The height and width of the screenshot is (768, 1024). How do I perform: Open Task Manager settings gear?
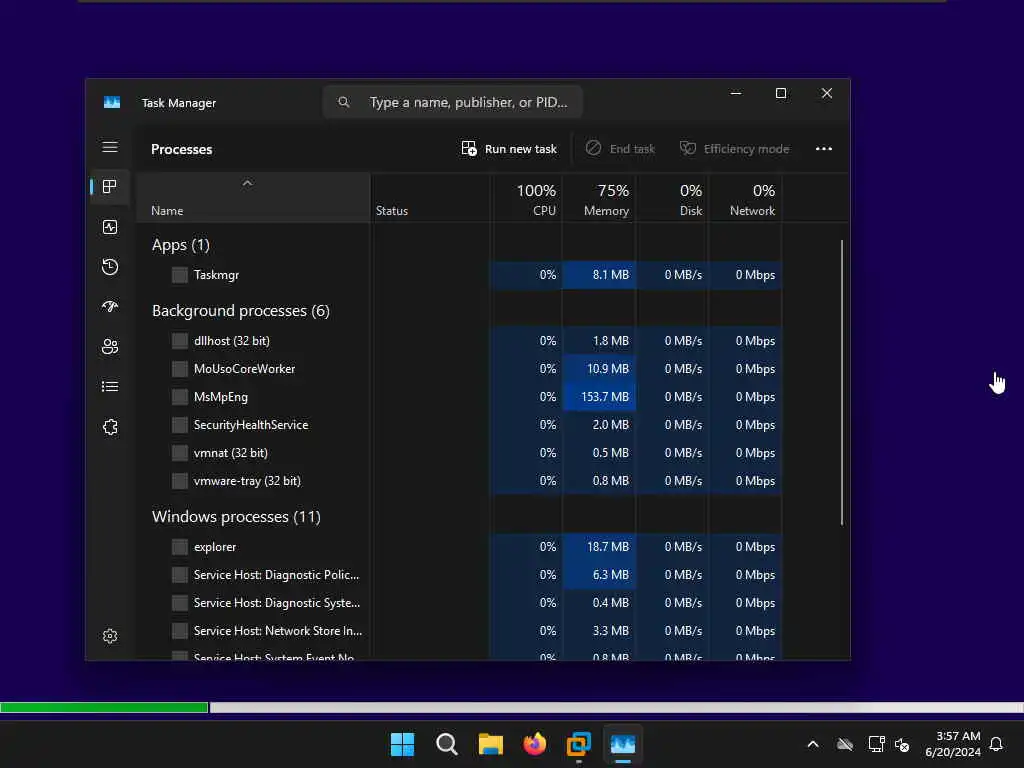[110, 635]
